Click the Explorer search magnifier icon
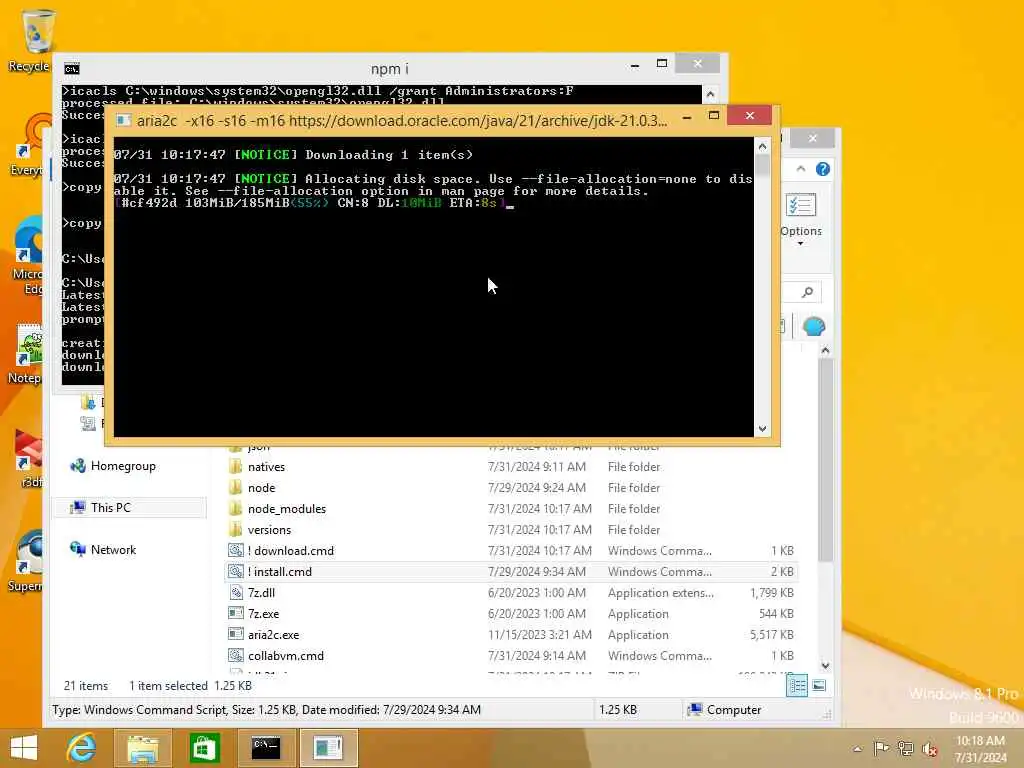The width and height of the screenshot is (1024, 768). pos(807,292)
